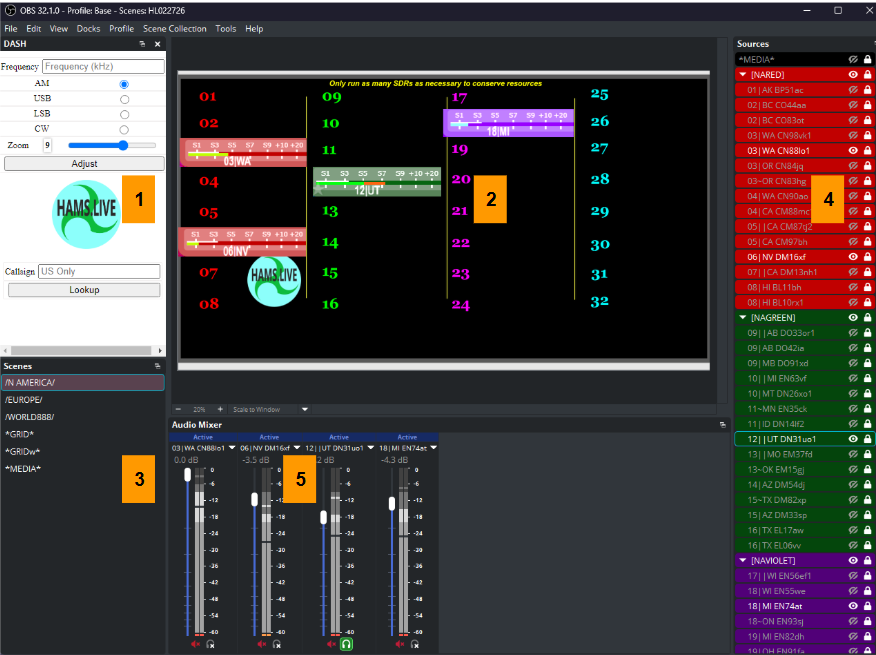Zoom in the preview with plus icon
This screenshot has height=655, width=876.
pos(220,409)
